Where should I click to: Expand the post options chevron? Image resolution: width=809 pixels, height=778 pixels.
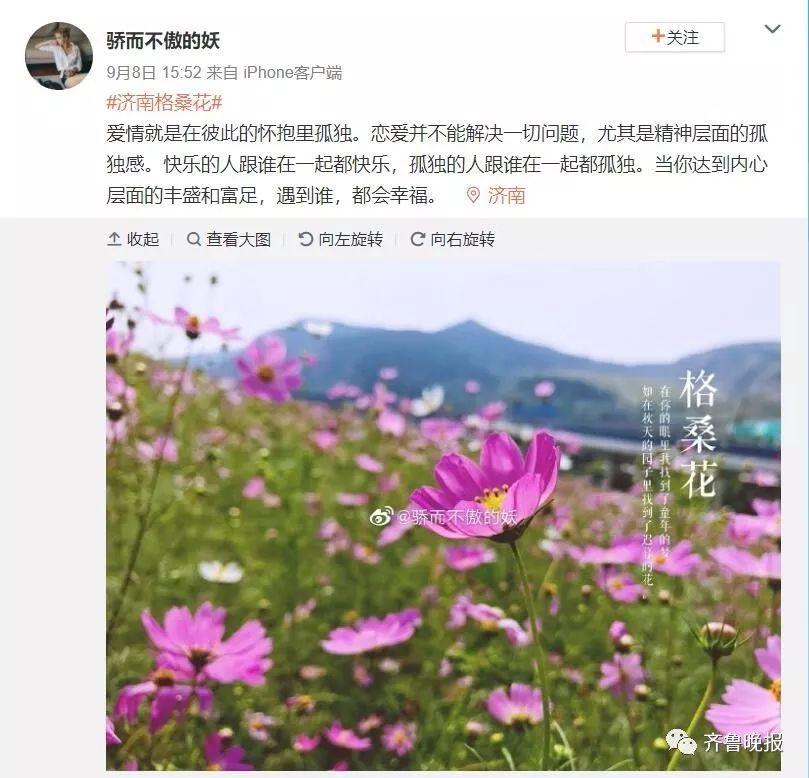(772, 29)
